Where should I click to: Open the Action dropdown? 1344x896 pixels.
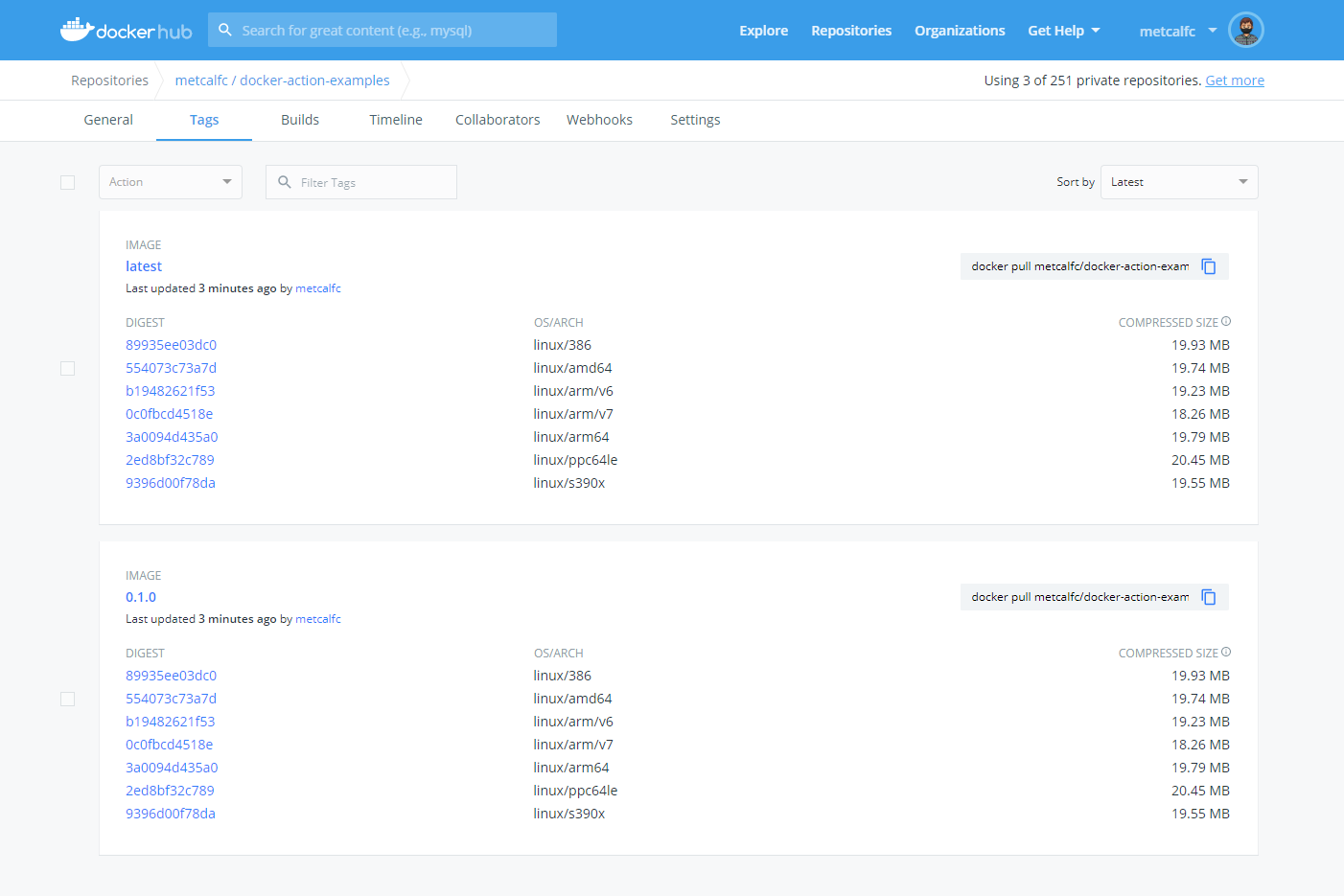point(171,182)
